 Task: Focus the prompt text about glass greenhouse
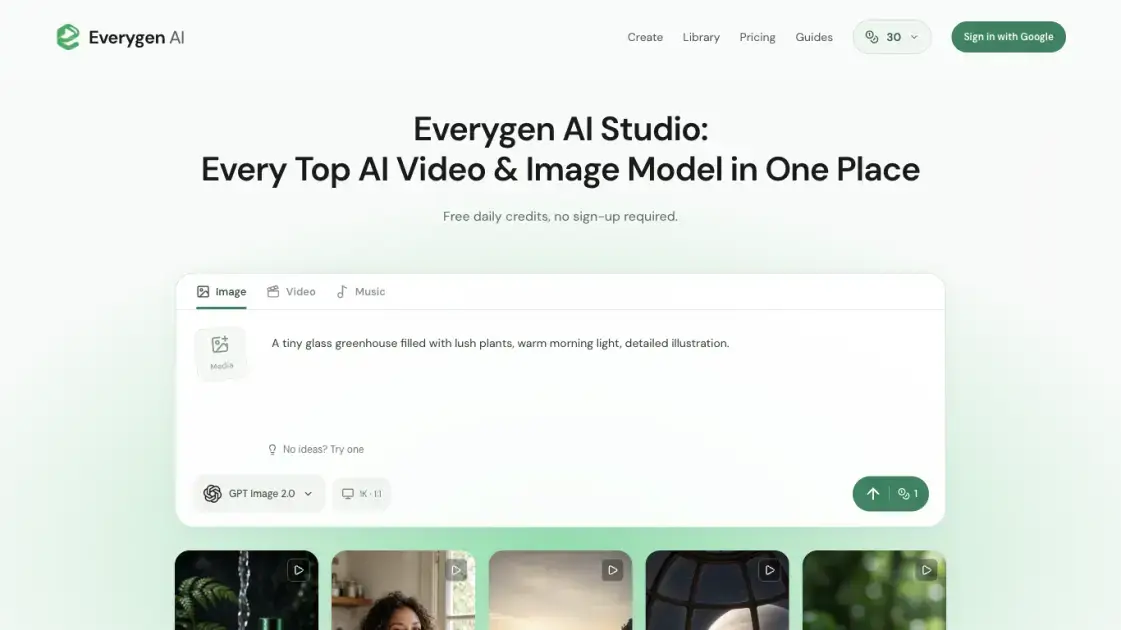click(x=500, y=343)
